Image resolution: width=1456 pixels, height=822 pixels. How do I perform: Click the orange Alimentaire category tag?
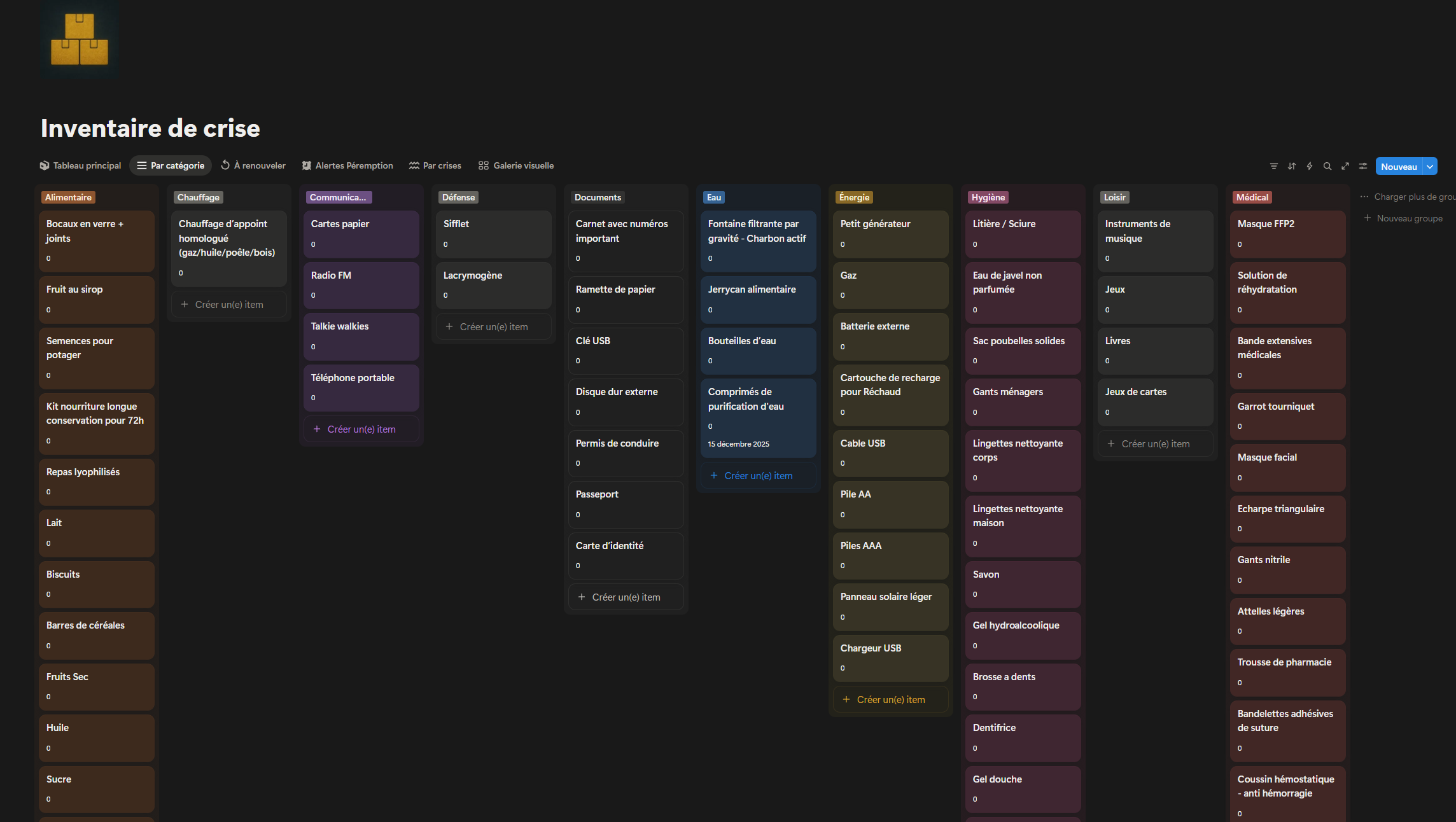point(68,197)
